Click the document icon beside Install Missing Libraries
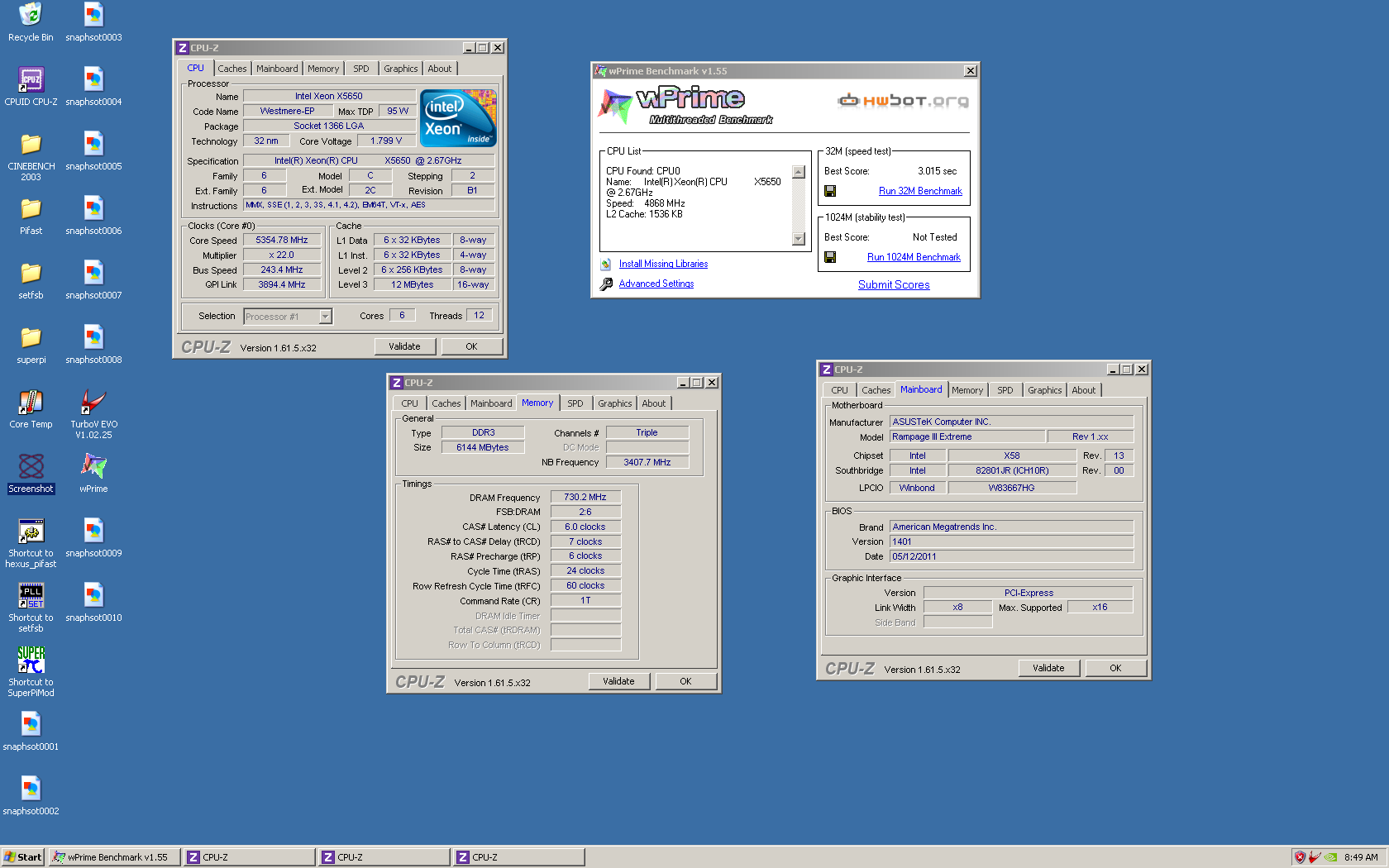 click(x=606, y=264)
